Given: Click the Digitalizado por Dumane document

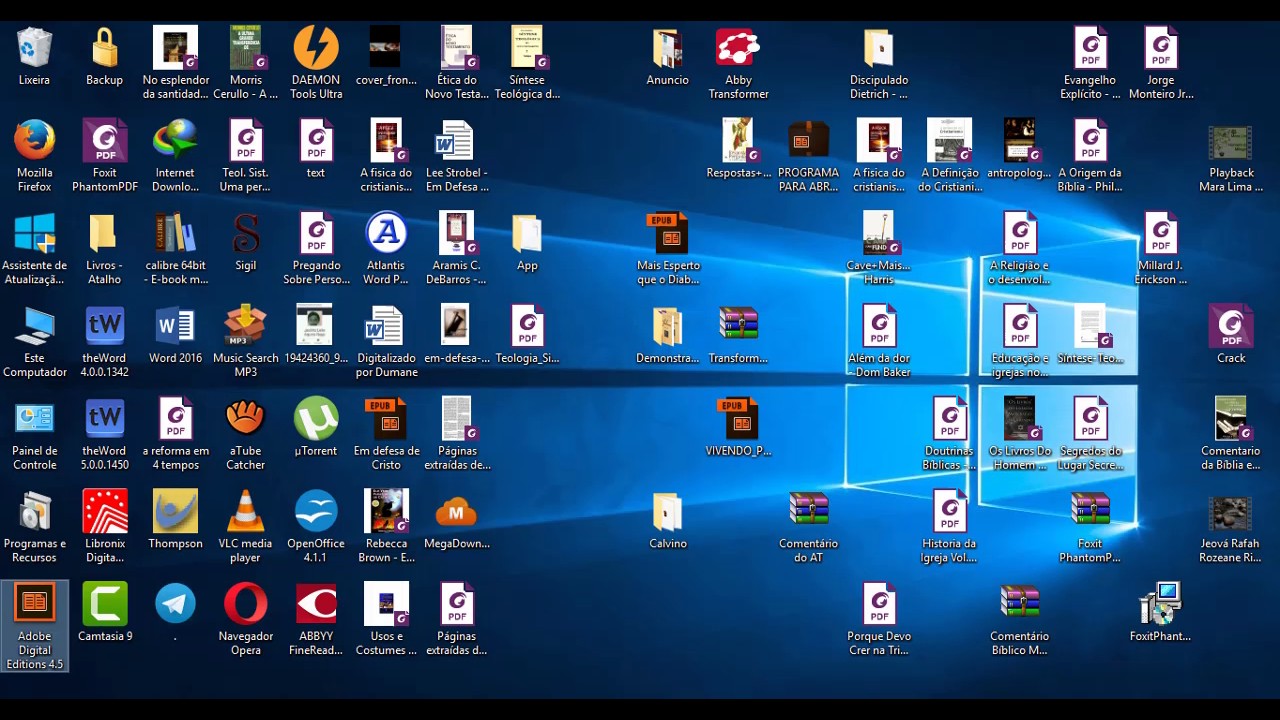Looking at the screenshot, I should tap(386, 327).
